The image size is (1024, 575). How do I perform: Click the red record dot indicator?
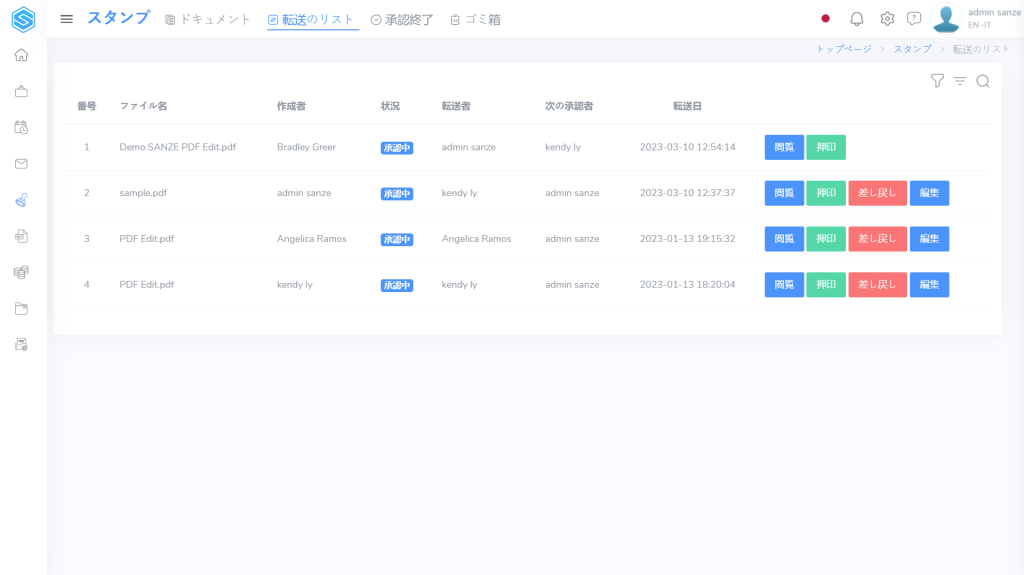[825, 19]
